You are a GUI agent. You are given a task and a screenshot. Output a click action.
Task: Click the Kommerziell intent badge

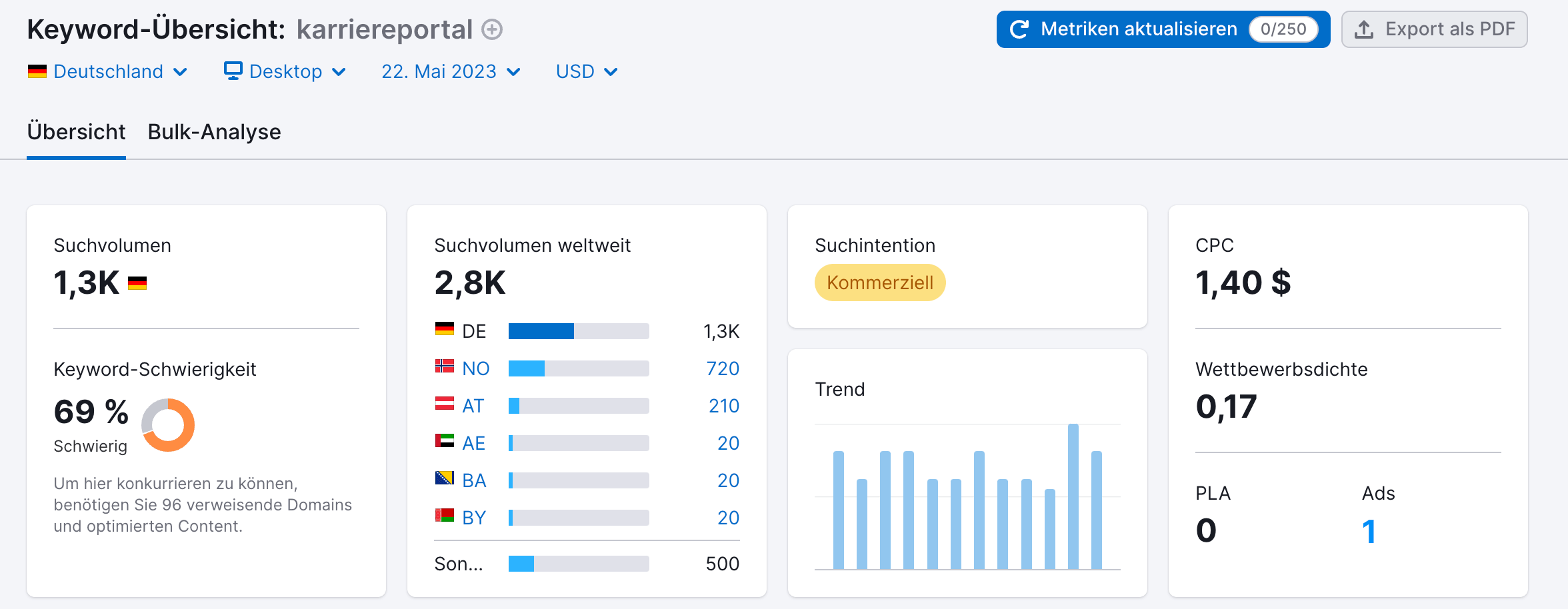pos(880,283)
